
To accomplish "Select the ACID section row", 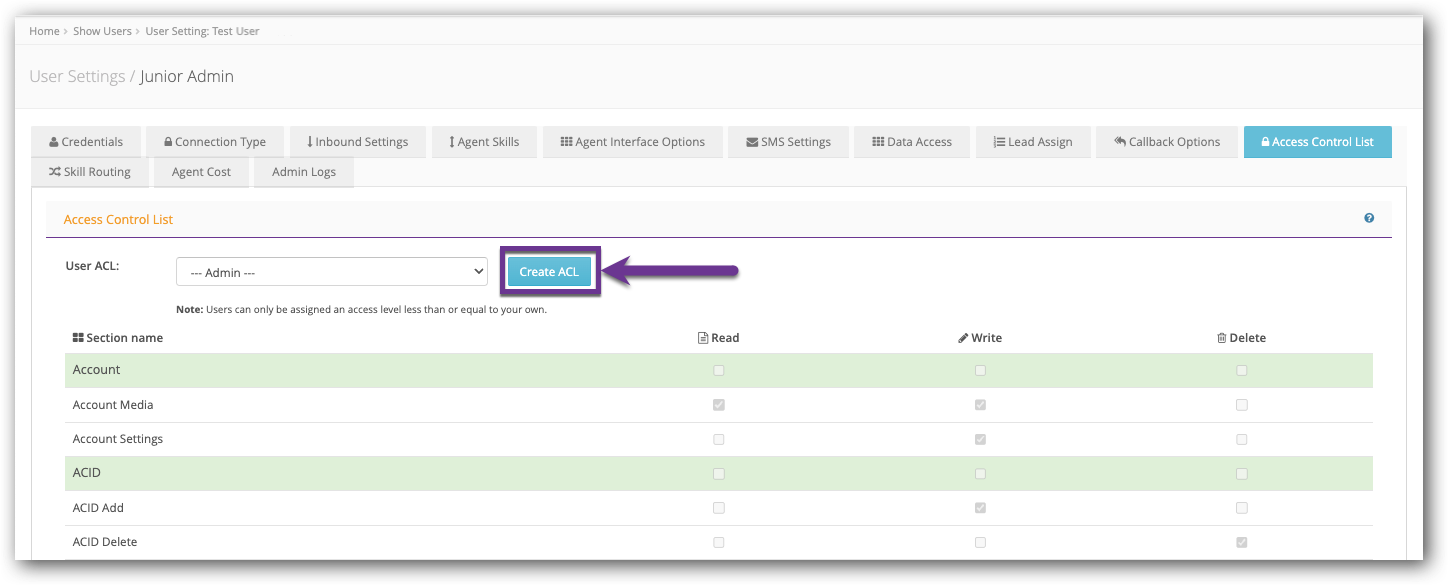I will click(x=86, y=472).
